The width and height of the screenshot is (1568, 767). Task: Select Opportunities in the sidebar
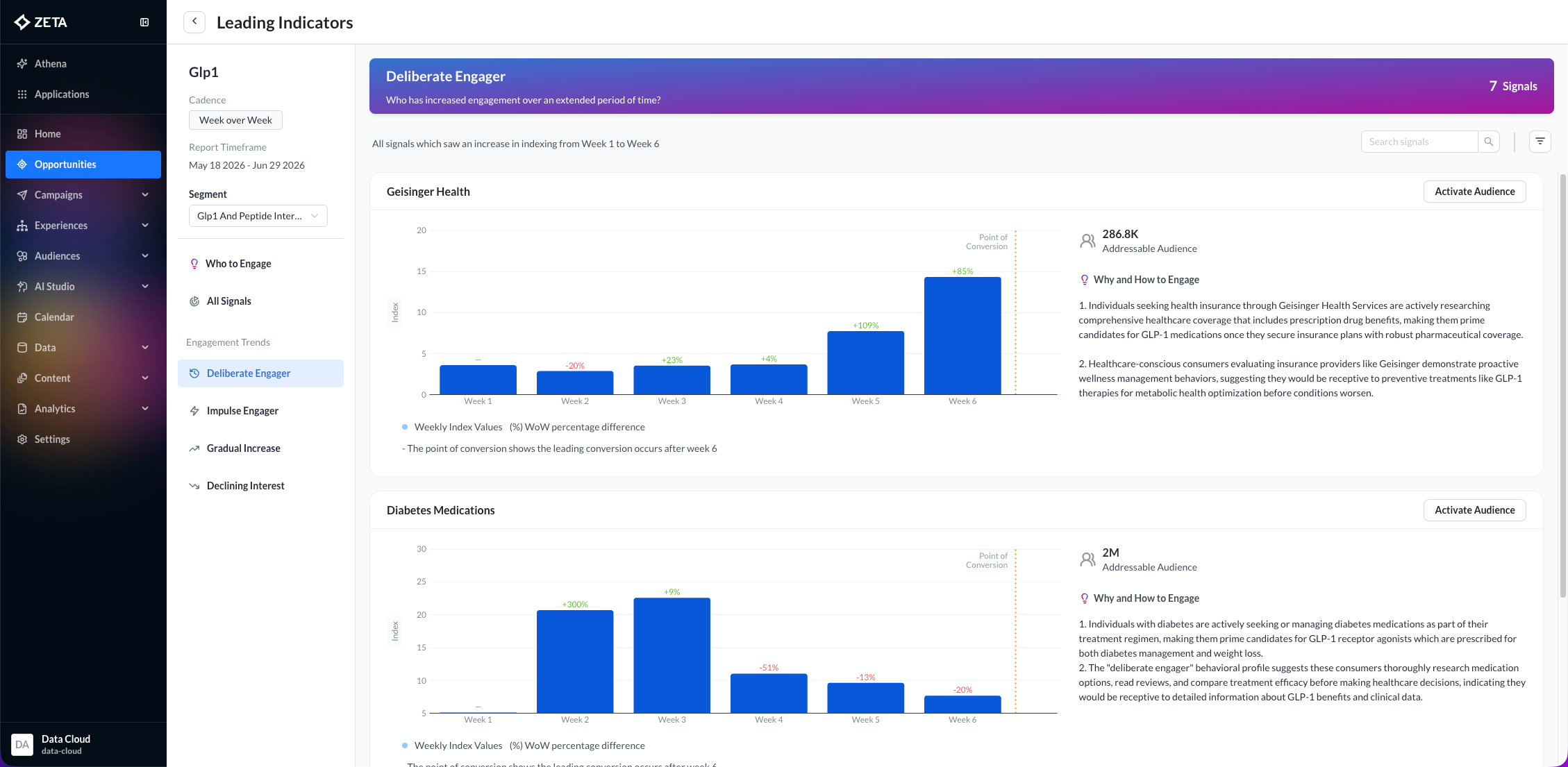pos(83,165)
